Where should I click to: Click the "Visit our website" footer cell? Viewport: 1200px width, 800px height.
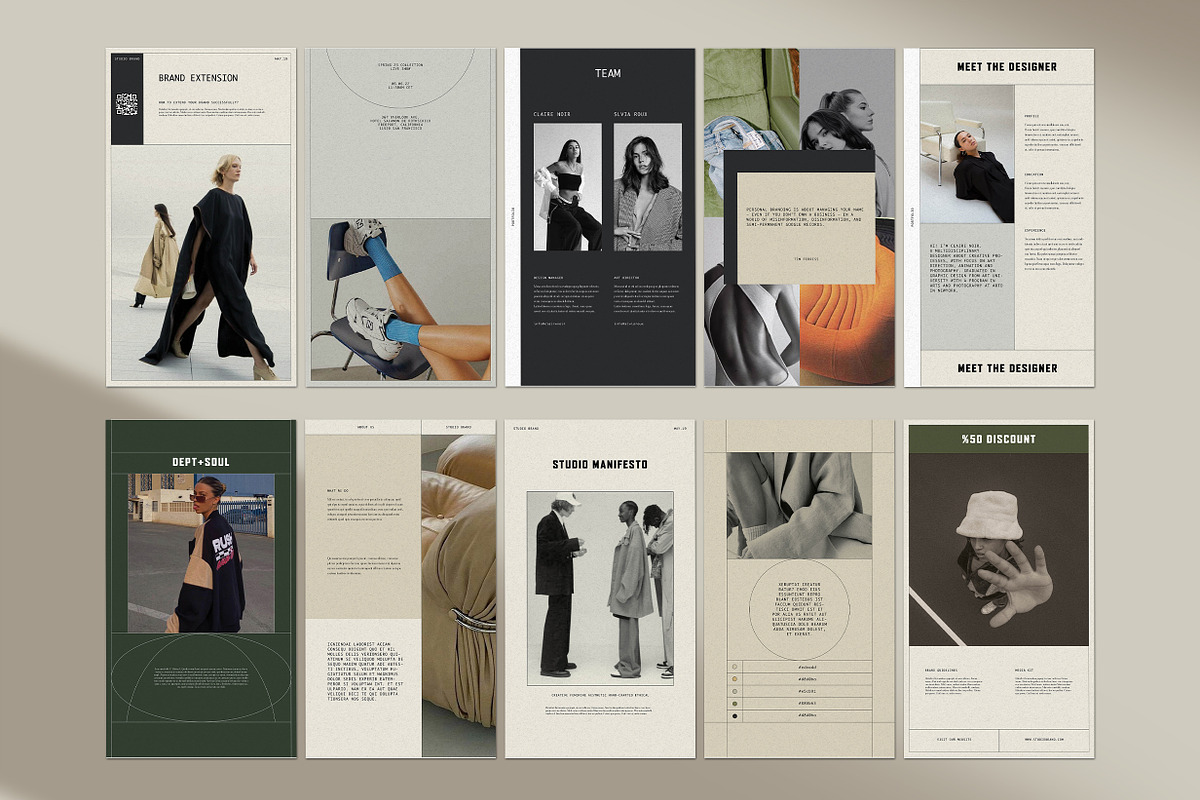click(954, 740)
